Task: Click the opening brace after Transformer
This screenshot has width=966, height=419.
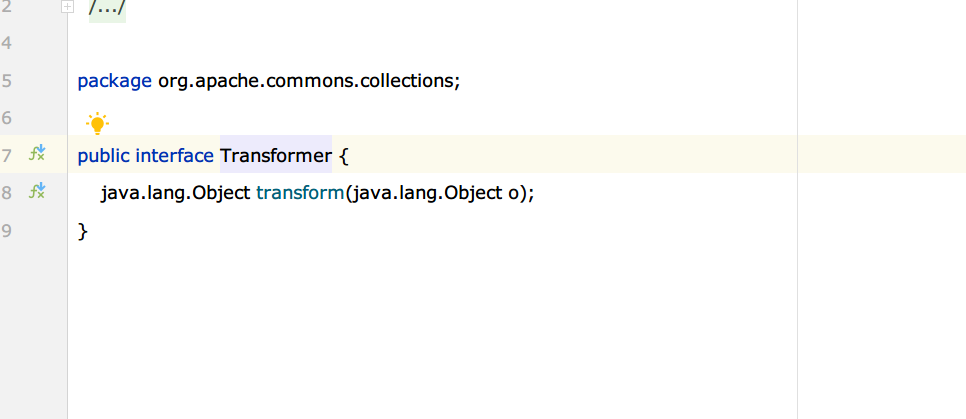Action: [x=344, y=156]
